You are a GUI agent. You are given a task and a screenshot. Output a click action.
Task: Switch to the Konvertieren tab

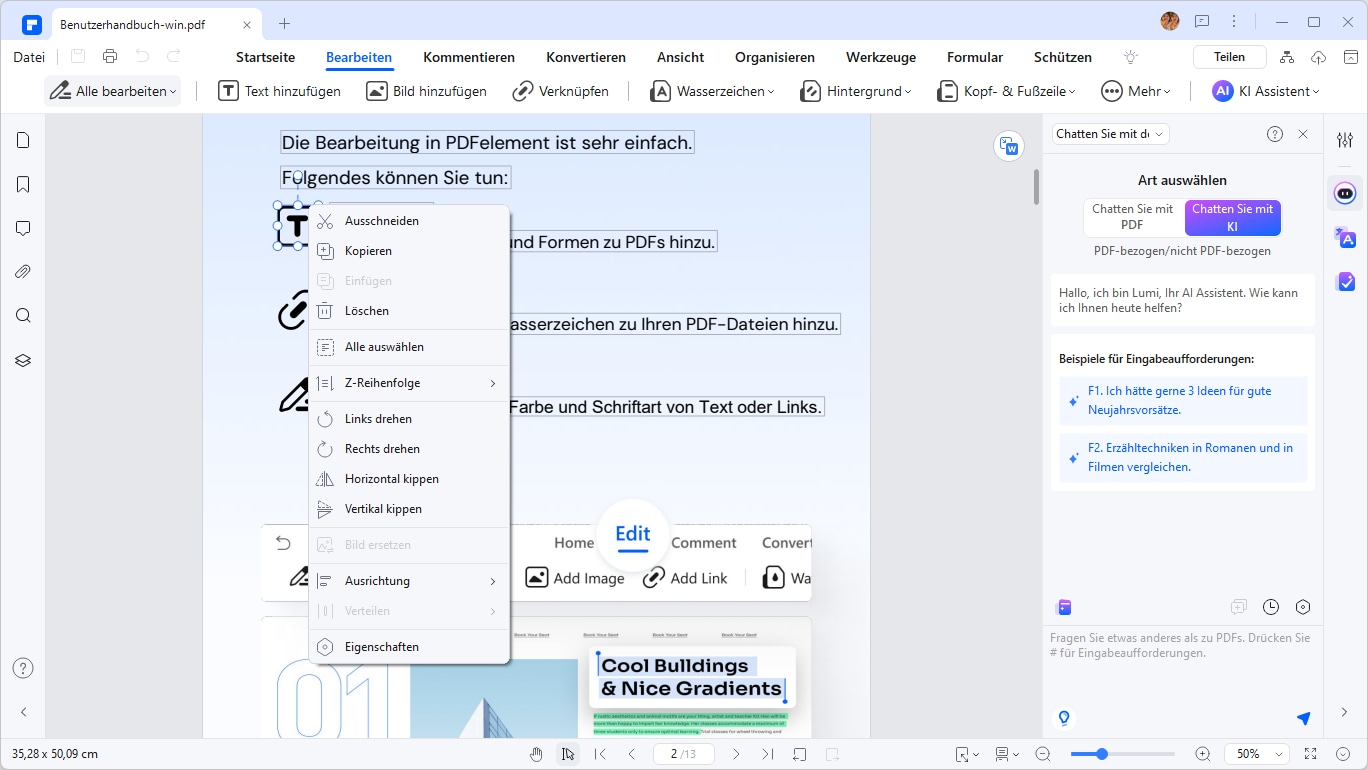coord(586,58)
